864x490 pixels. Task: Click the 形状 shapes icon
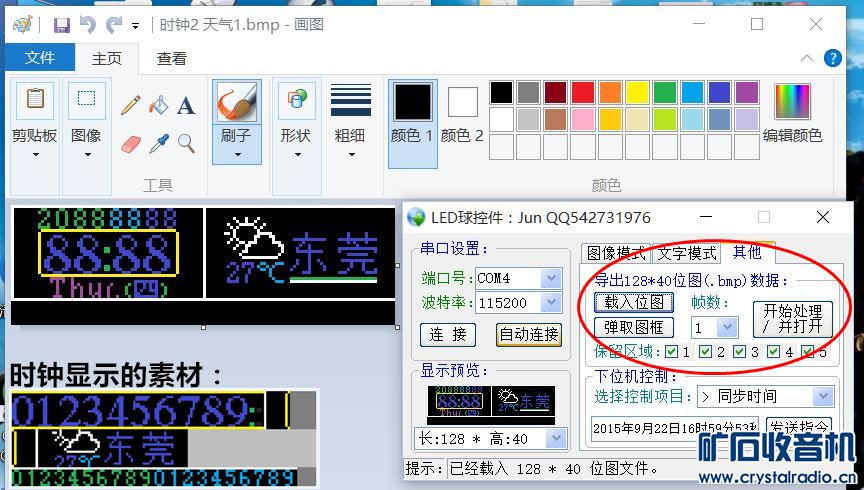[x=296, y=100]
